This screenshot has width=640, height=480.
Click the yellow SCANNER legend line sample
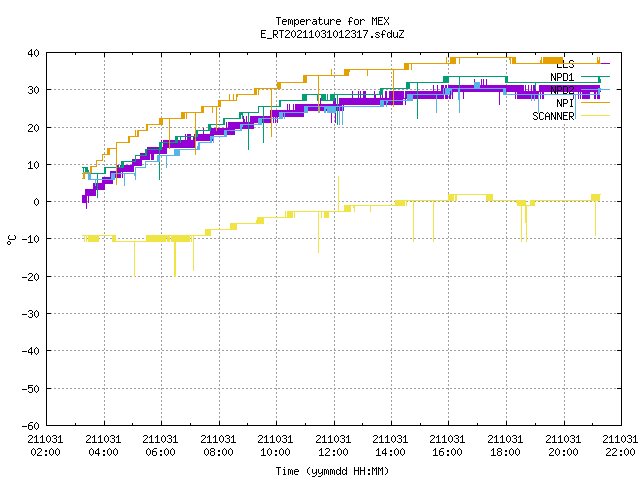[x=595, y=116]
